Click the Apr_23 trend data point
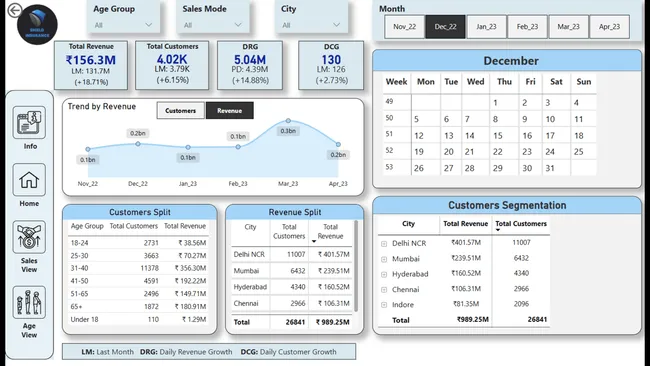The height and width of the screenshot is (366, 650). (338, 144)
